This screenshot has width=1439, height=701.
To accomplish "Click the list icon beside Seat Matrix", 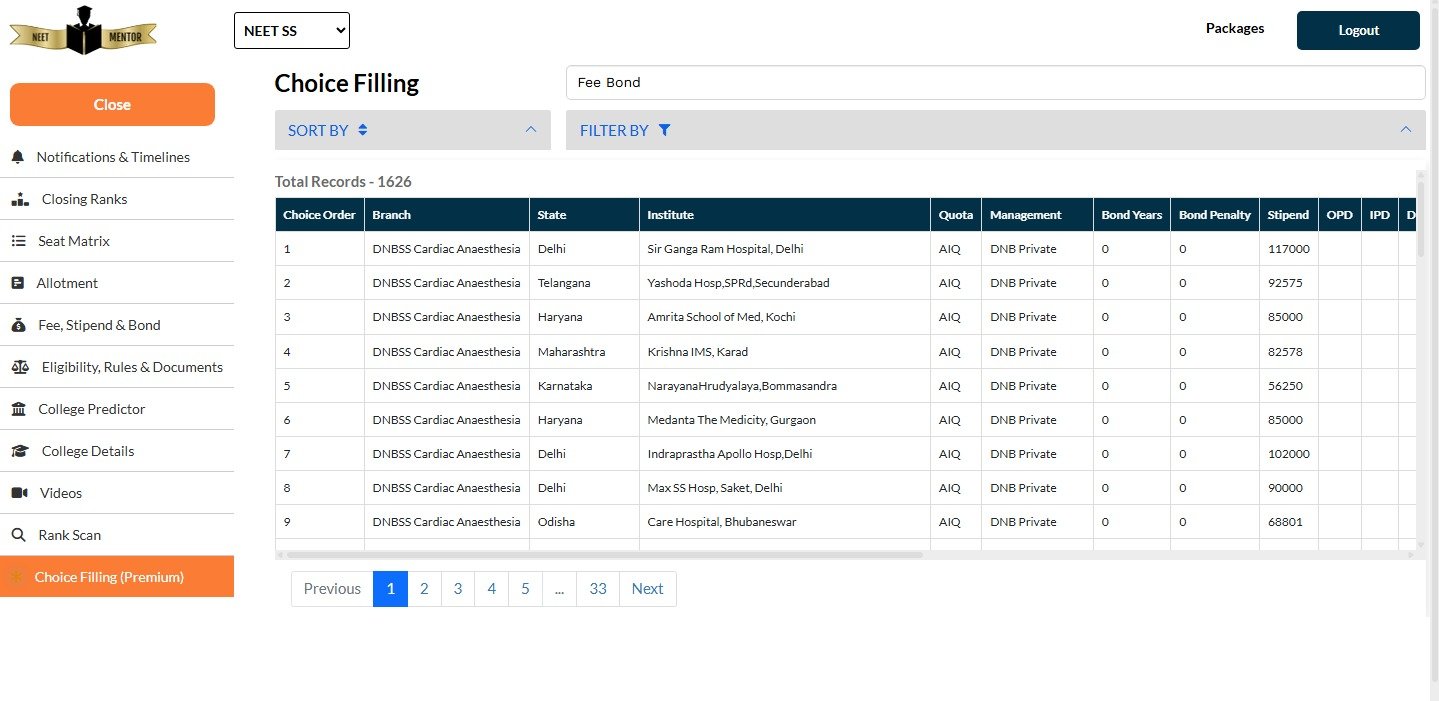I will 18,241.
